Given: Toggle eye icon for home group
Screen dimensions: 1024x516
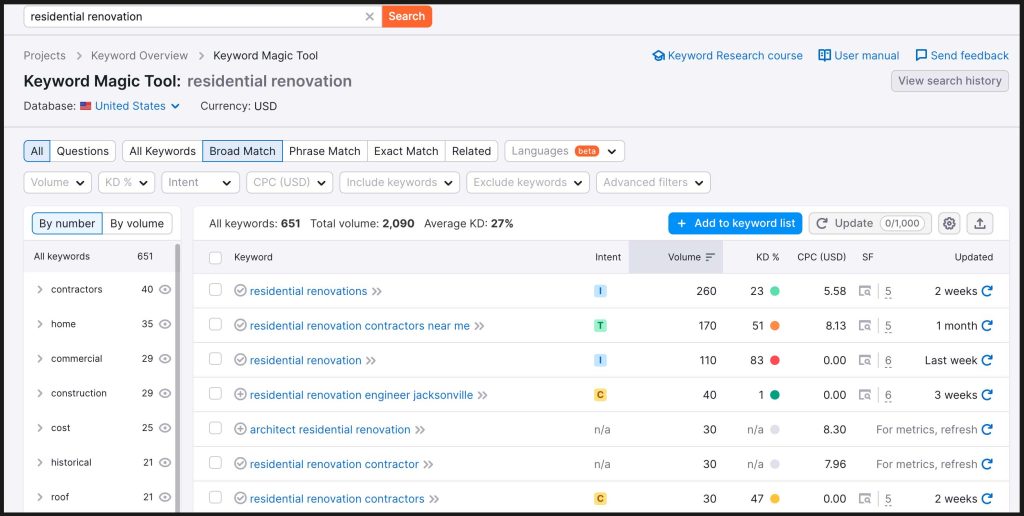Looking at the screenshot, I should (x=165, y=324).
